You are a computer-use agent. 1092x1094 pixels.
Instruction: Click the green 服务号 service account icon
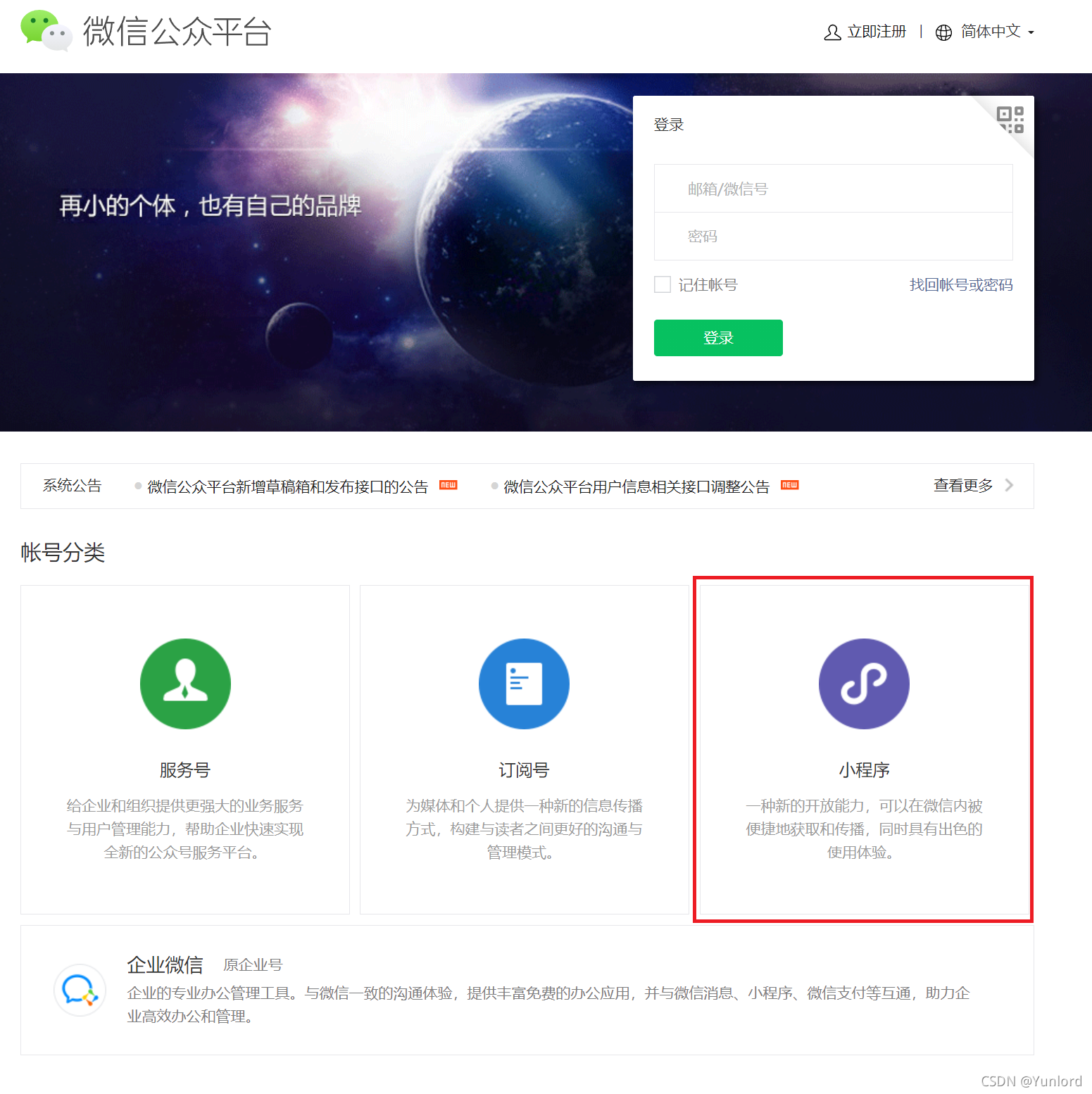point(185,684)
